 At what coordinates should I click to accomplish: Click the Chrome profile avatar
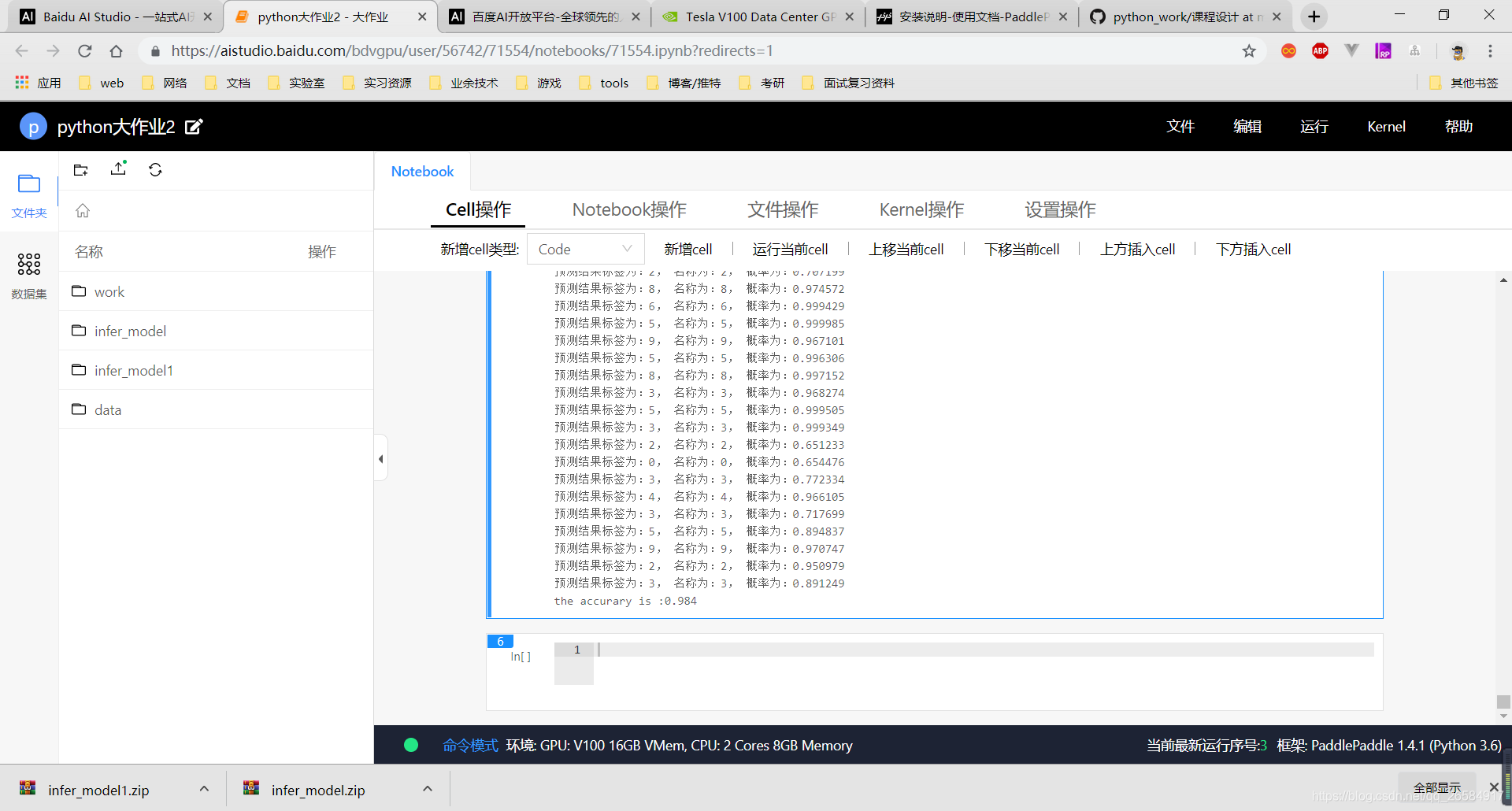pyautogui.click(x=1458, y=51)
